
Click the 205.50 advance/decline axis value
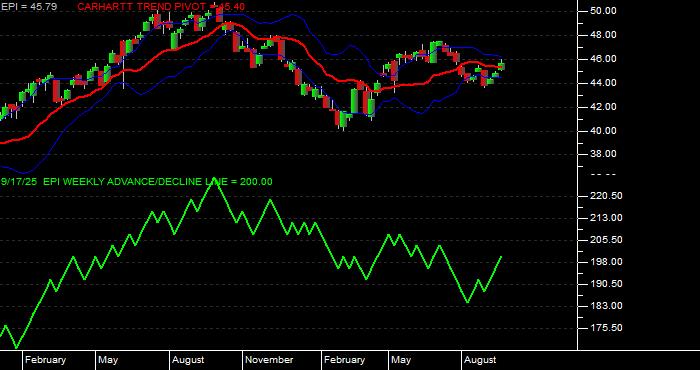click(x=606, y=240)
